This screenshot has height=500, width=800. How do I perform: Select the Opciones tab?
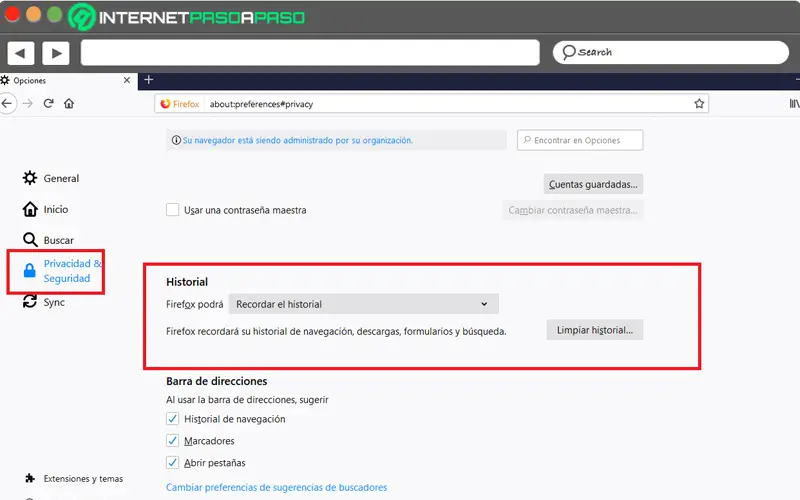coord(68,80)
